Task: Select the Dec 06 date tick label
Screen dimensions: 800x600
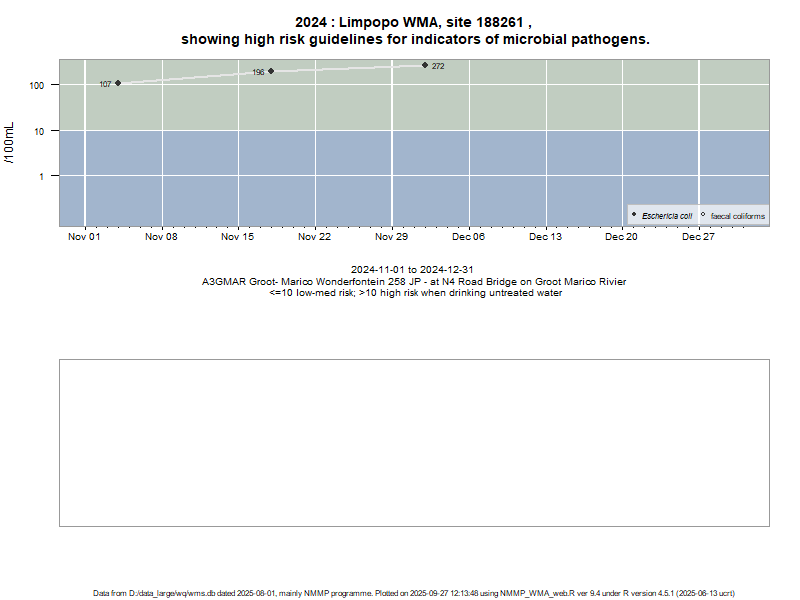Action: (x=468, y=237)
